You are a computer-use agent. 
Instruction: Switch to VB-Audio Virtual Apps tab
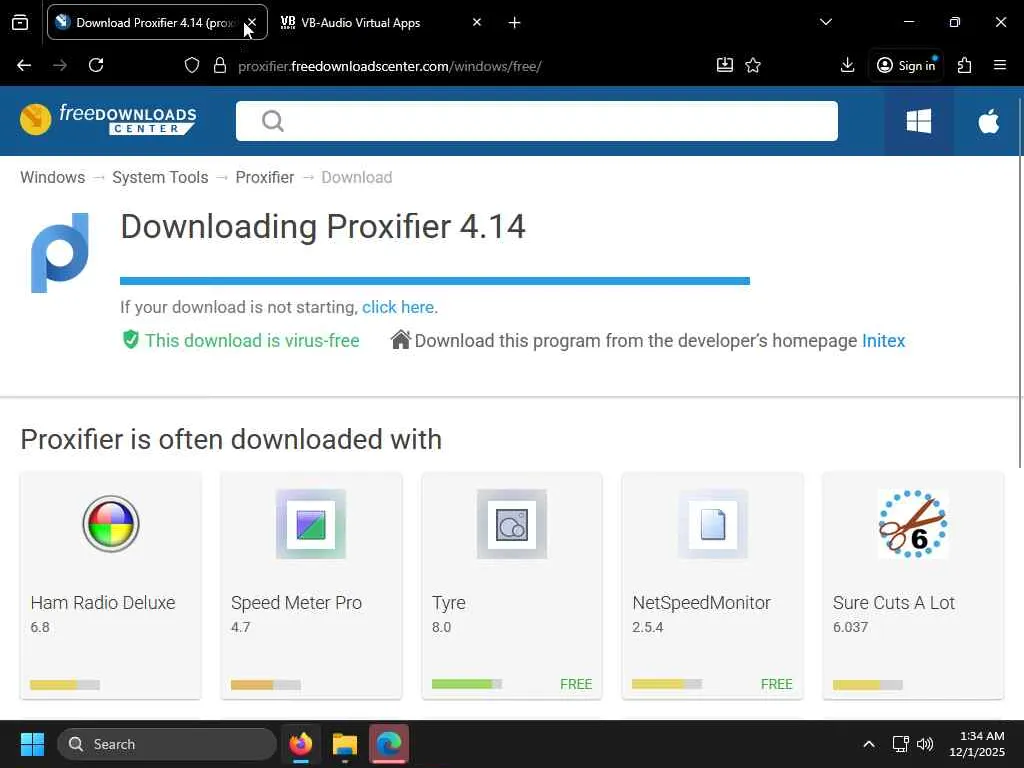pos(360,23)
